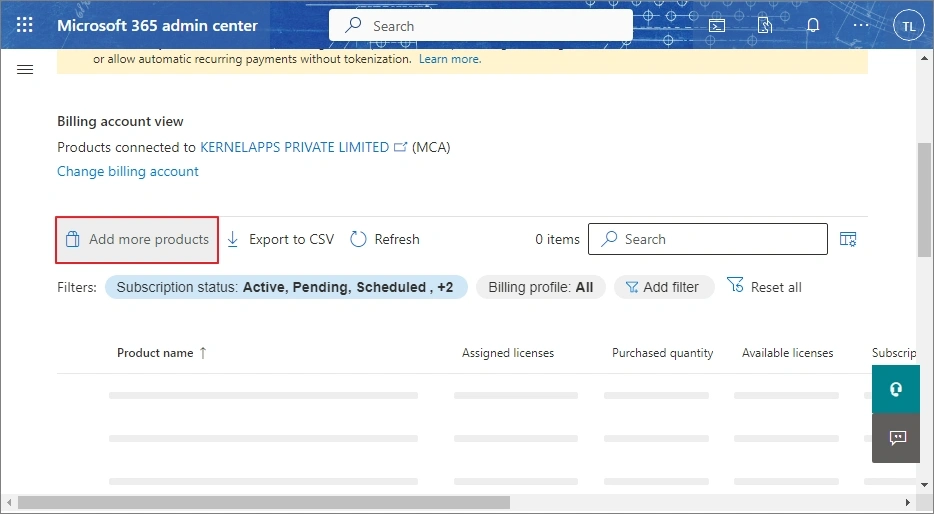The width and height of the screenshot is (934, 514).
Task: Open the help and support headset button
Action: [x=896, y=390]
